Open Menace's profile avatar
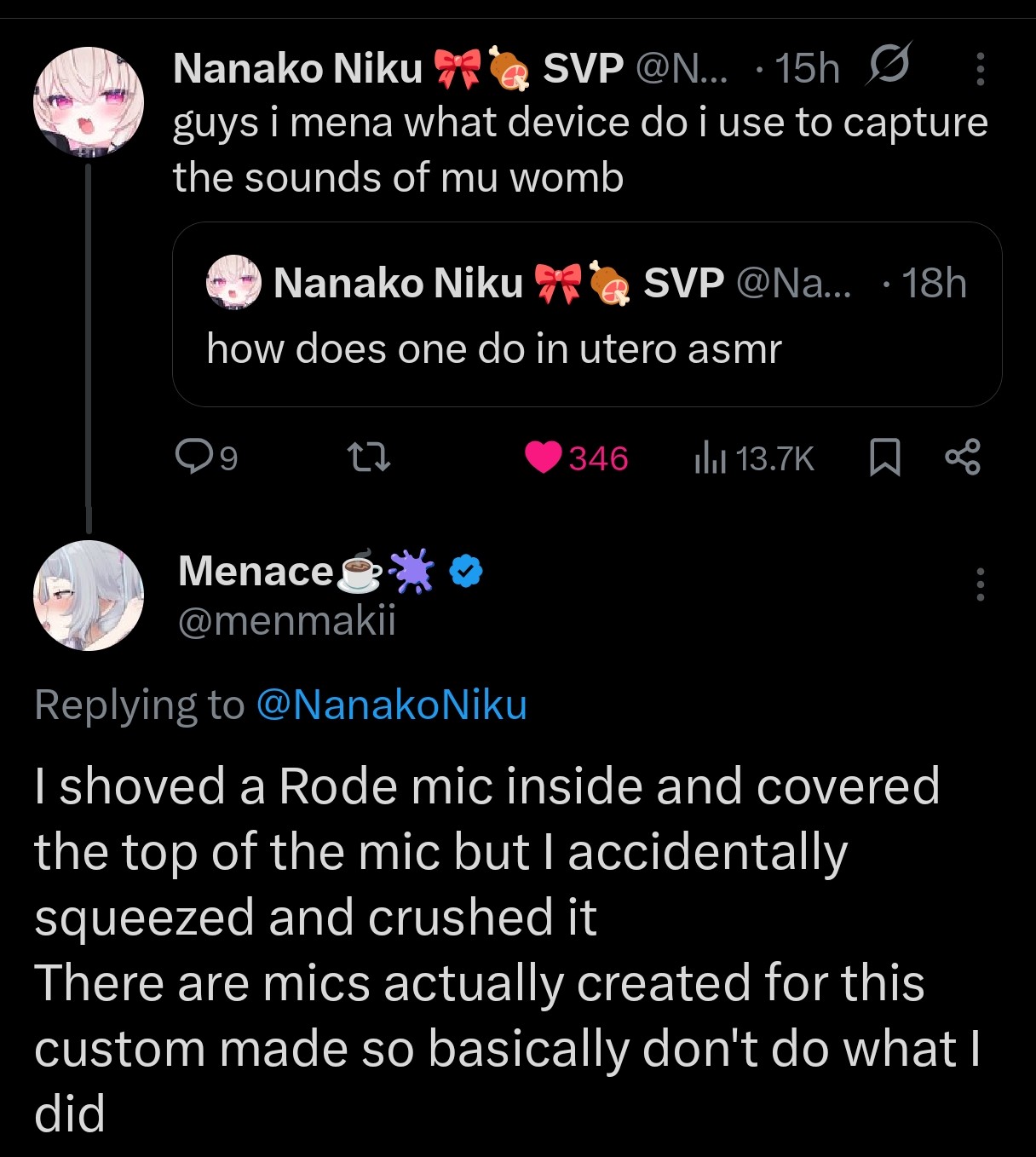 (88, 595)
